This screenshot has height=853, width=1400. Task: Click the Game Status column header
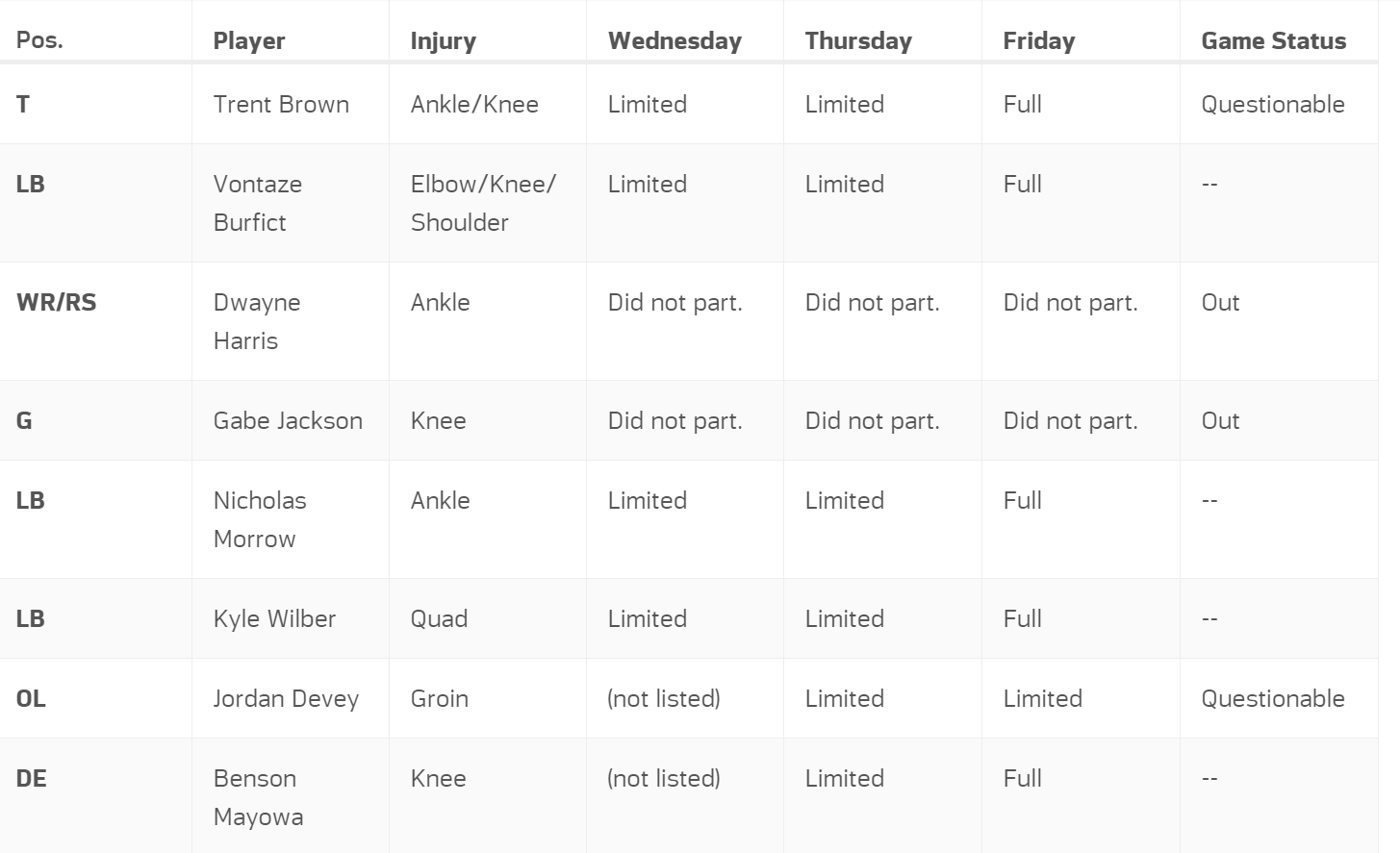pos(1273,40)
